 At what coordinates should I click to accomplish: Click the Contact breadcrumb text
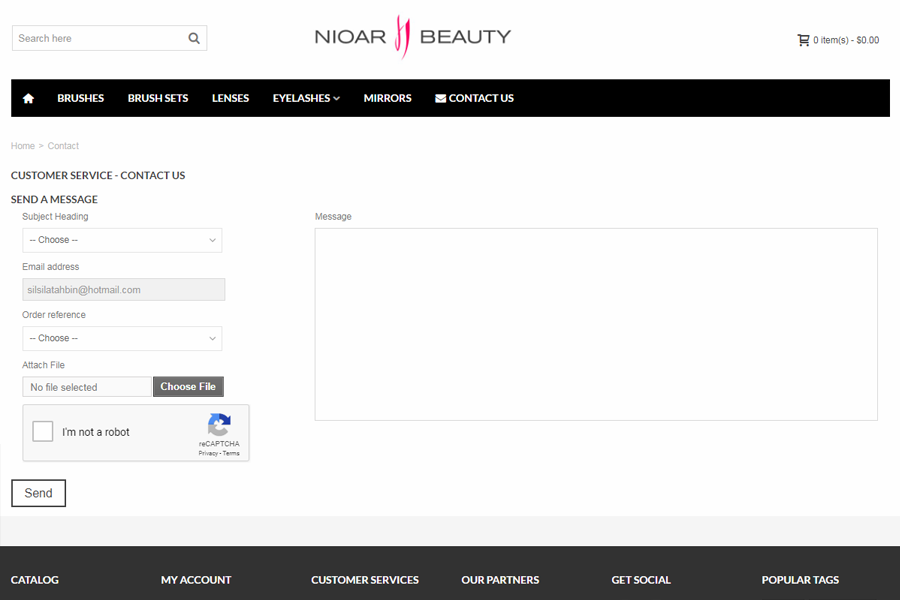63,146
